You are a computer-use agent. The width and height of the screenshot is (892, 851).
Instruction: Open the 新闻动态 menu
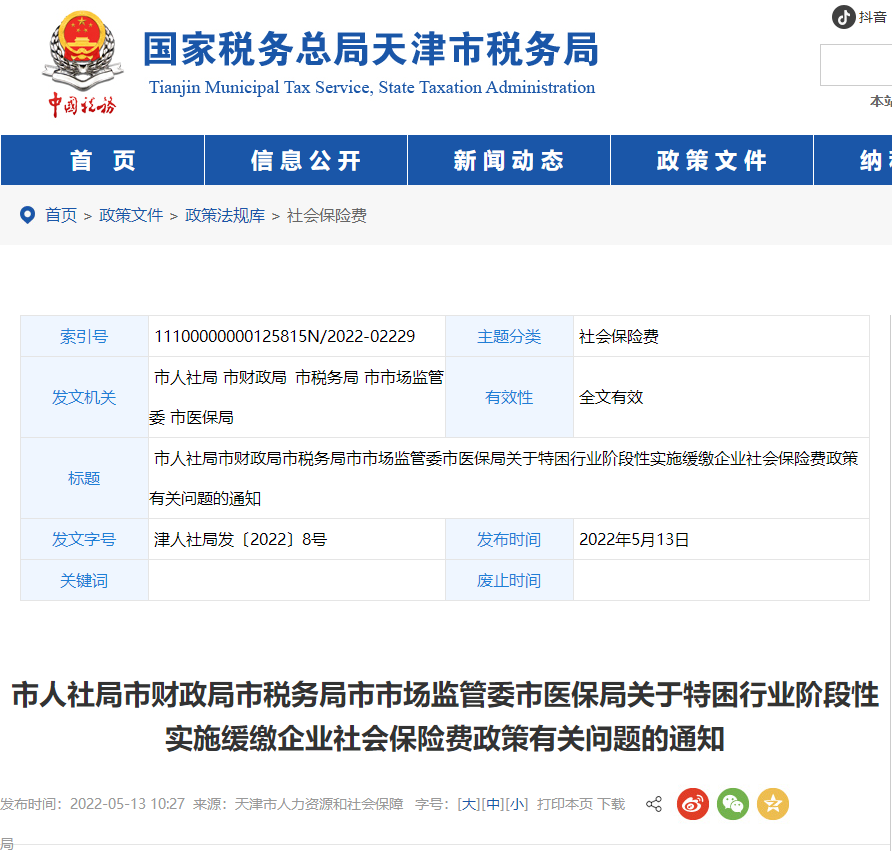pos(508,160)
